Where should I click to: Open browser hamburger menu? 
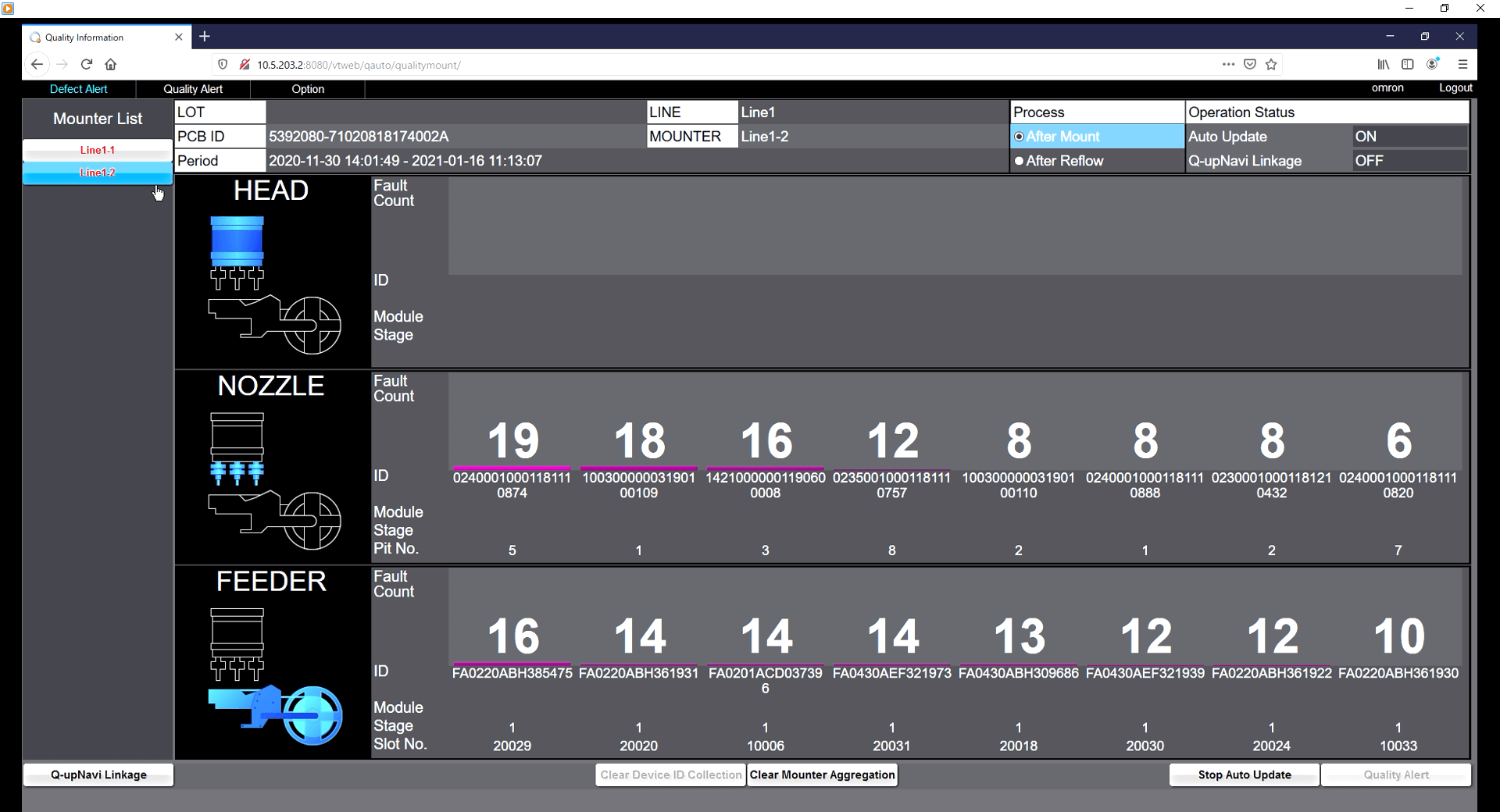coord(1462,65)
